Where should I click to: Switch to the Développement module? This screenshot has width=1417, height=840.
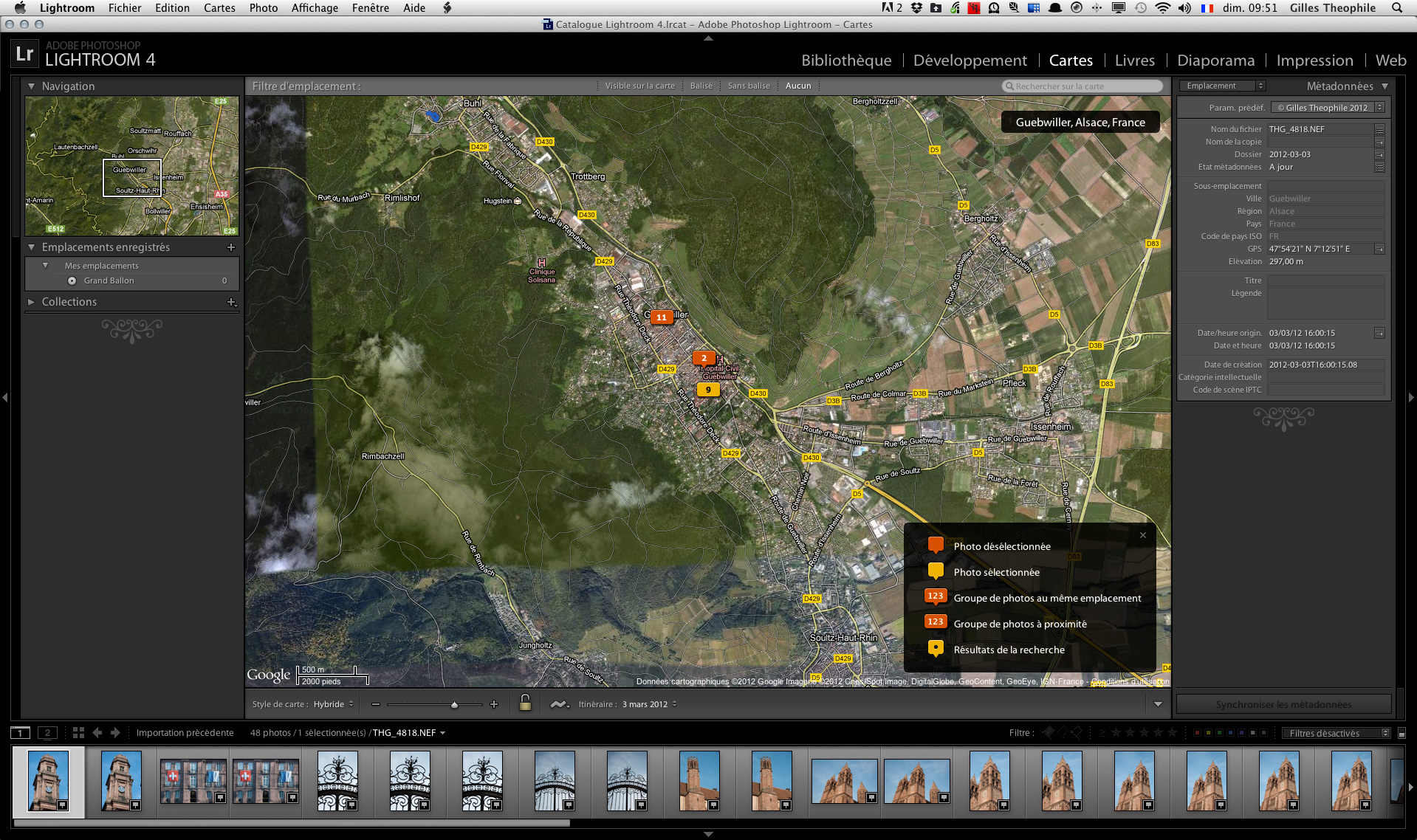tap(970, 61)
